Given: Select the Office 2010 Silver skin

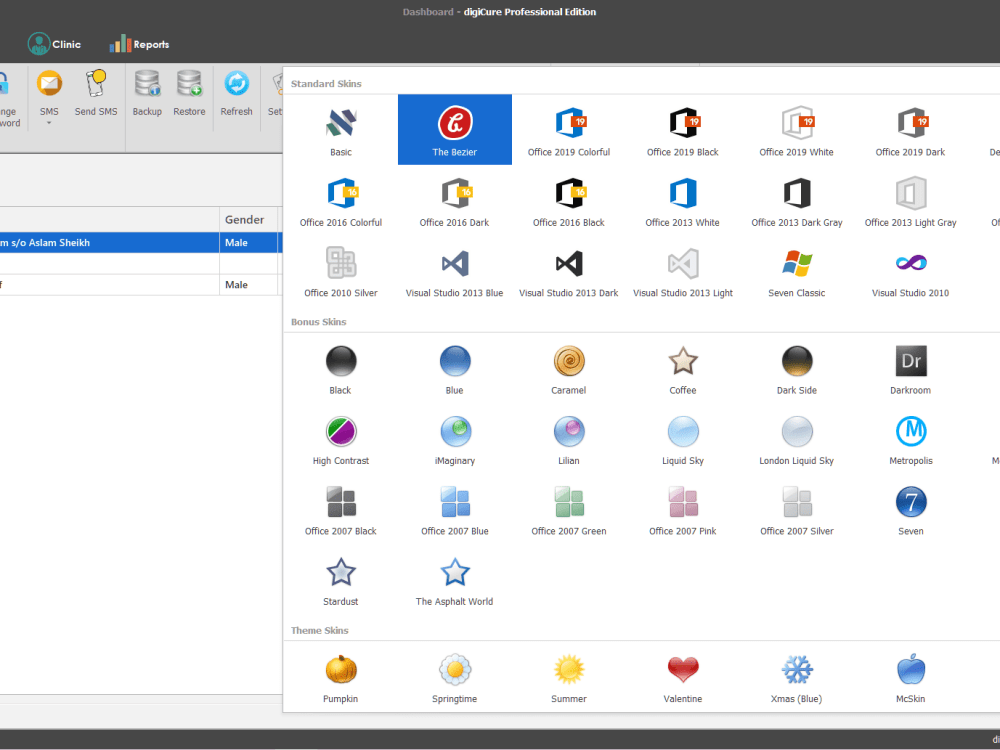Looking at the screenshot, I should (x=341, y=271).
